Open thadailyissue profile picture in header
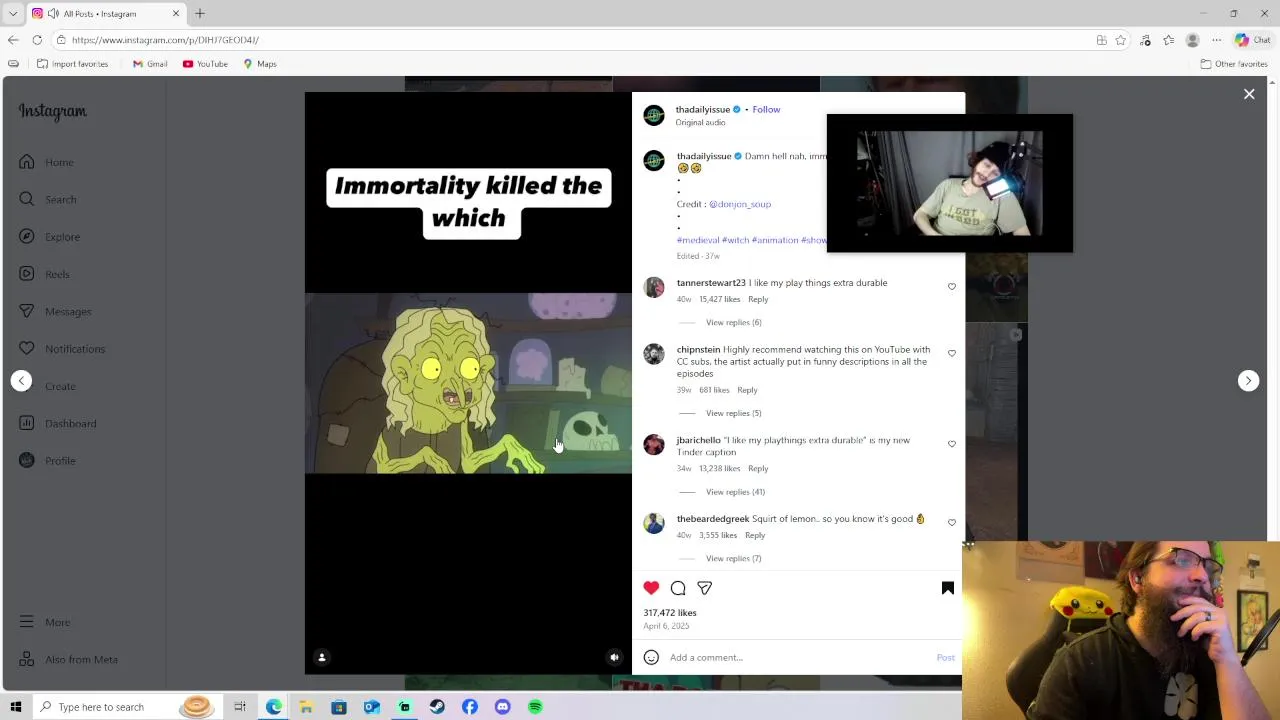The width and height of the screenshot is (1280, 720). click(x=654, y=115)
